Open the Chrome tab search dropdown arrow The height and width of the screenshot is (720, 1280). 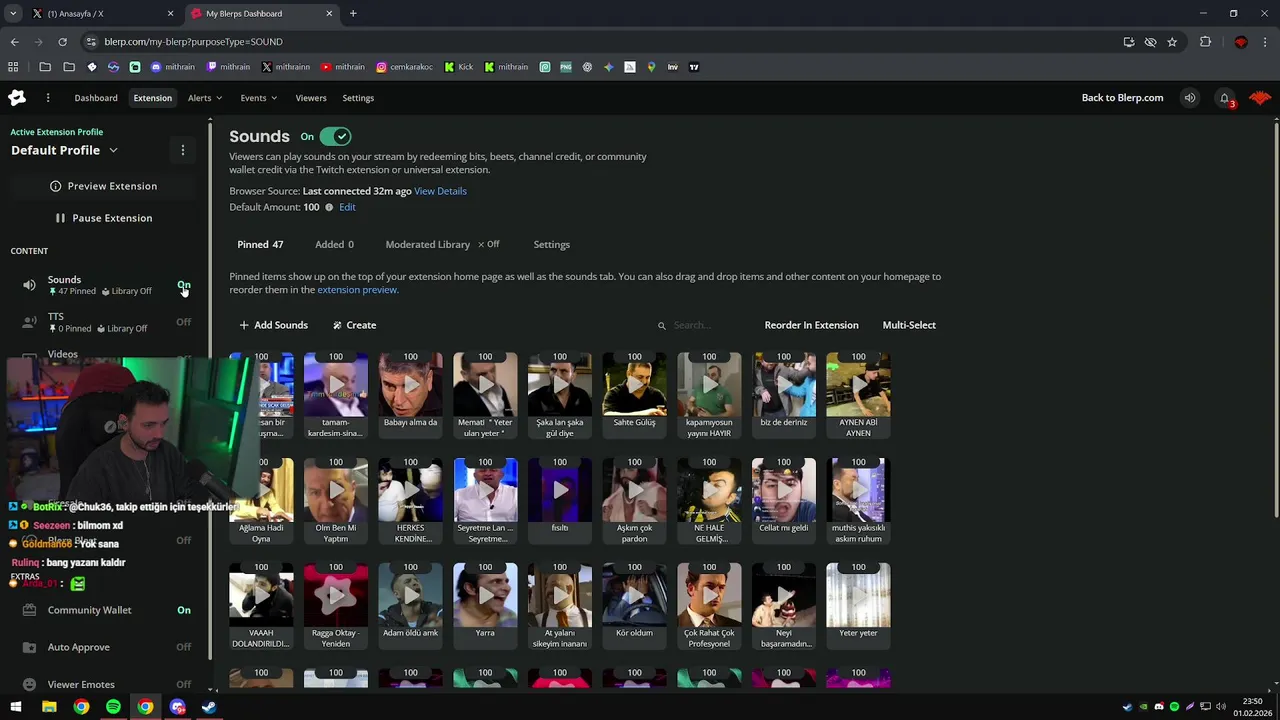pos(13,14)
